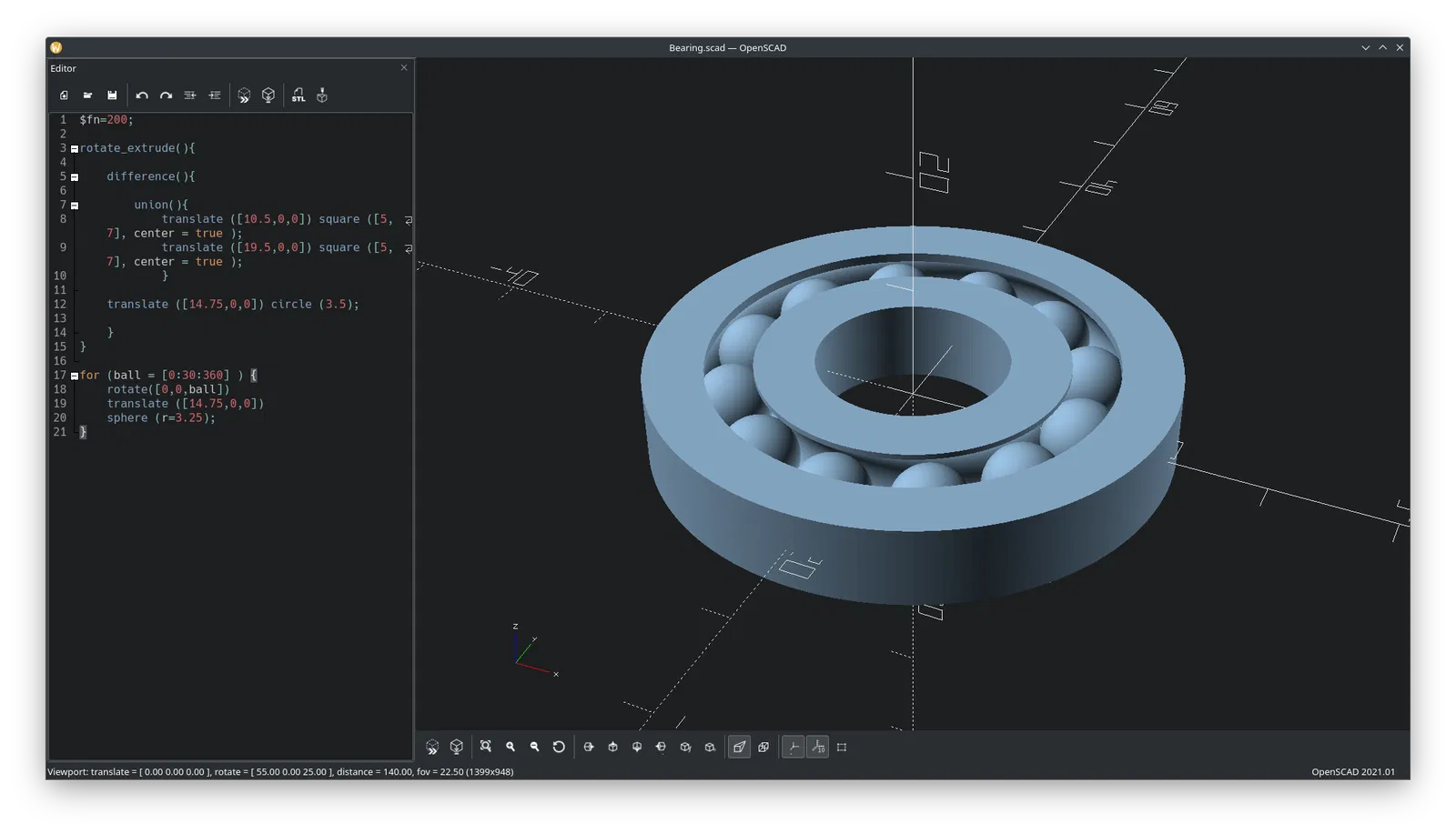Click the '$fn=200;' code line

pyautogui.click(x=106, y=120)
